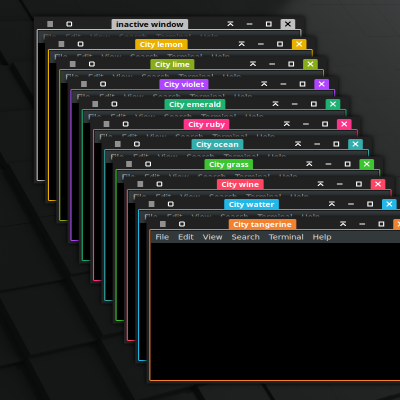Viewport: 400px width, 400px height.
Task: Minimize the City tangerine window
Action: pyautogui.click(x=362, y=224)
